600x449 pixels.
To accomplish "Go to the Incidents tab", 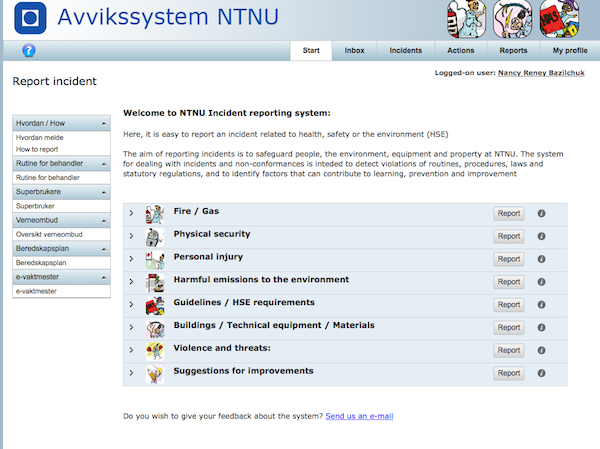I will click(406, 51).
